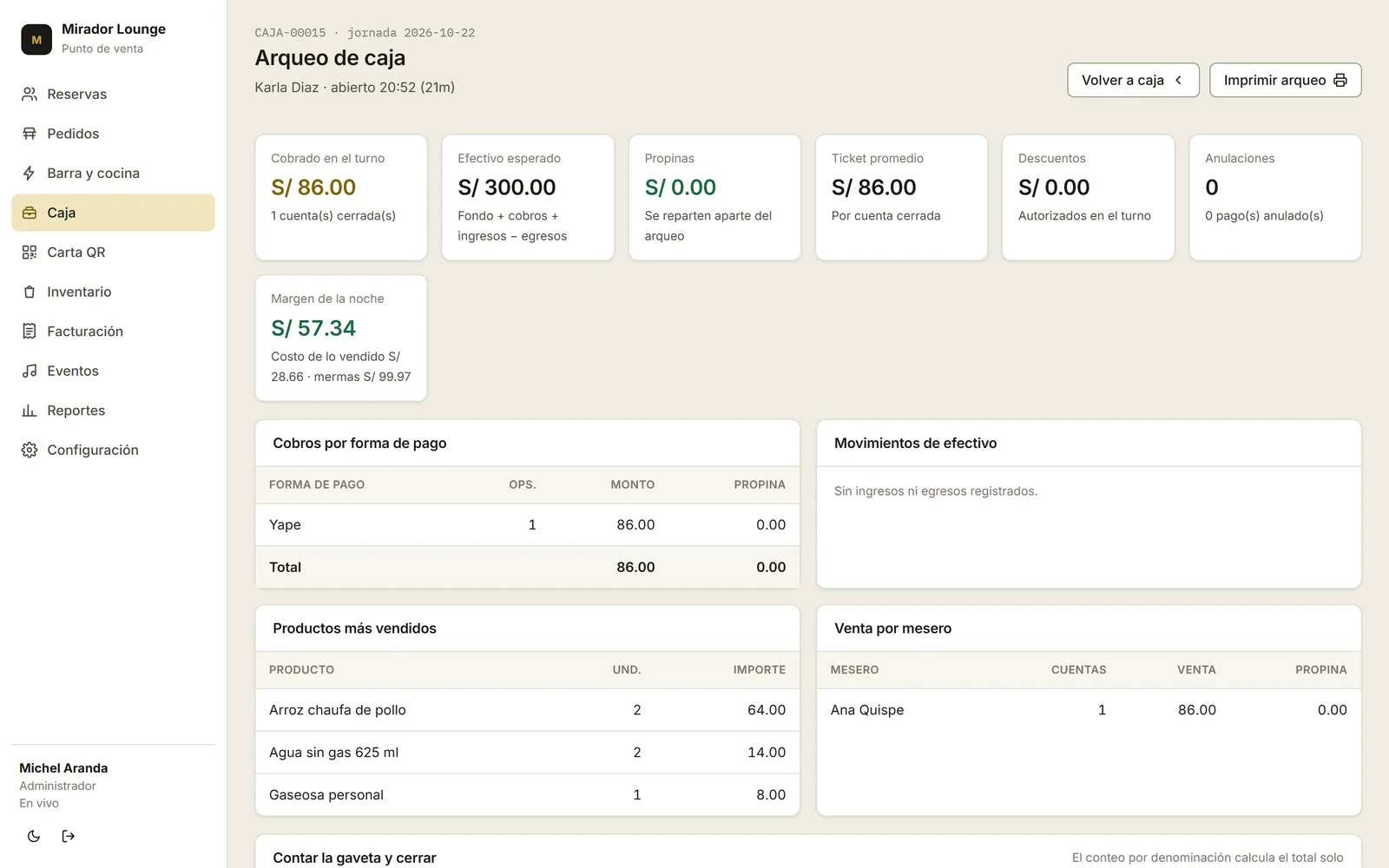The width and height of the screenshot is (1389, 868).
Task: Click the Arroz chaufa de pollo row
Action: pos(527,710)
